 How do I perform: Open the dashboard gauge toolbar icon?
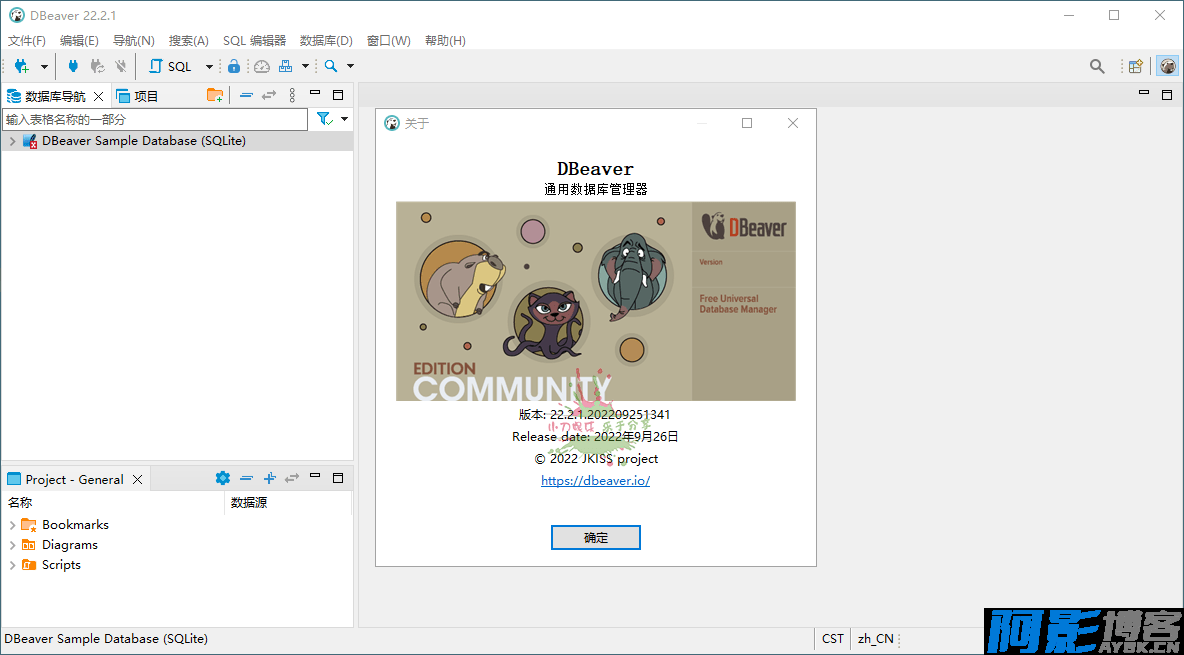[x=262, y=66]
